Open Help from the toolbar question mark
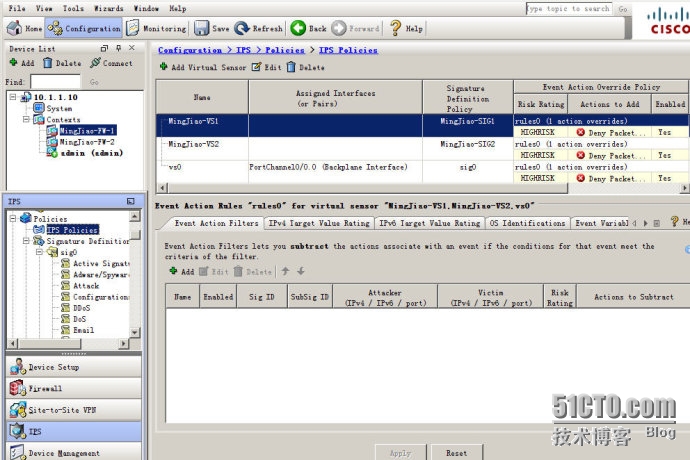 (x=406, y=29)
